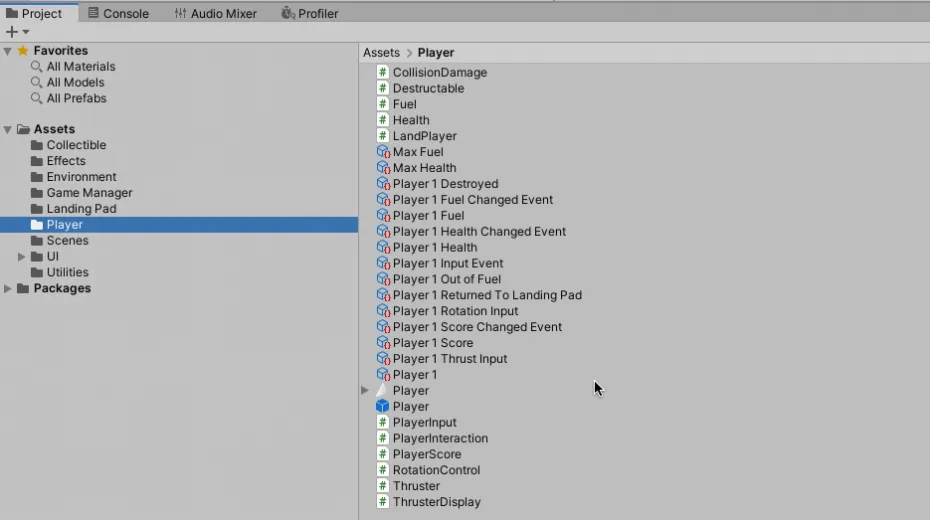This screenshot has height=520, width=930.
Task: Switch to the Console tab
Action: [118, 13]
